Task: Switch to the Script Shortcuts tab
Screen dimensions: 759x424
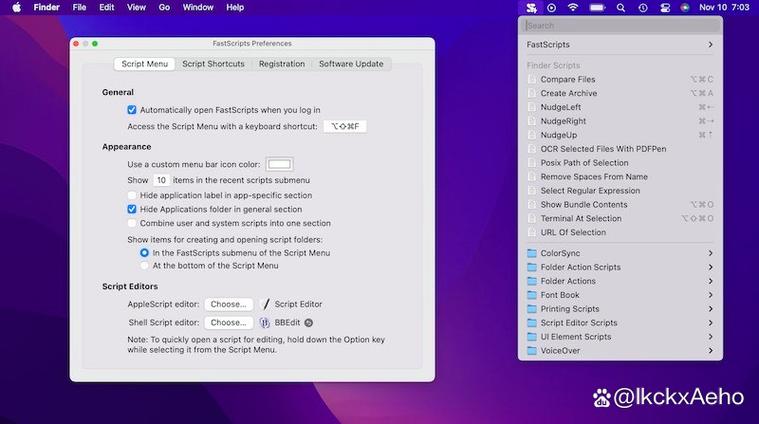Action: pos(213,64)
